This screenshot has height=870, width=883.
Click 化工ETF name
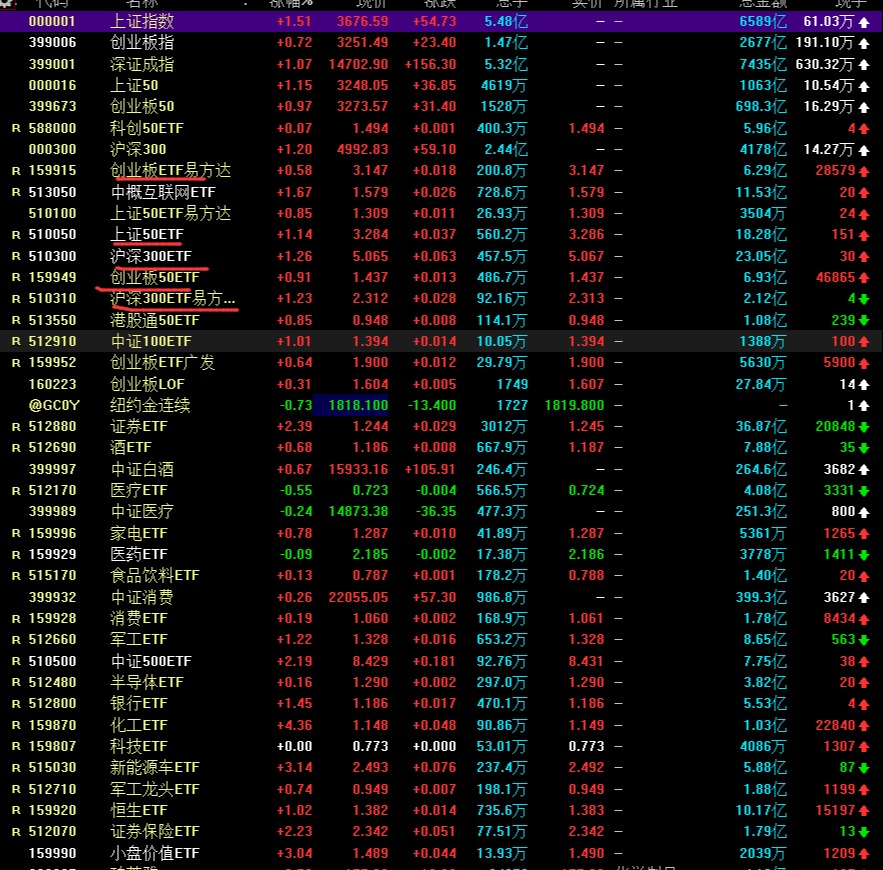click(x=139, y=725)
